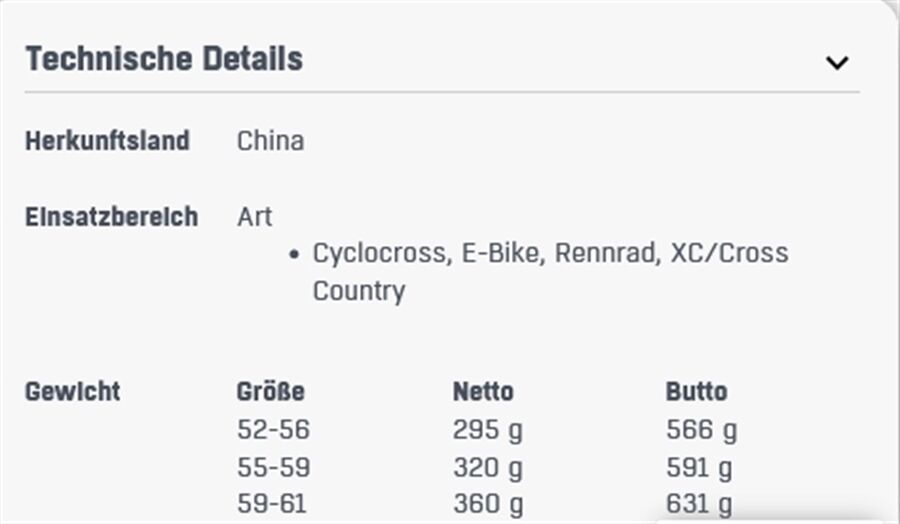Click the Butto column header
Viewport: 900px width, 524px height.
696,391
